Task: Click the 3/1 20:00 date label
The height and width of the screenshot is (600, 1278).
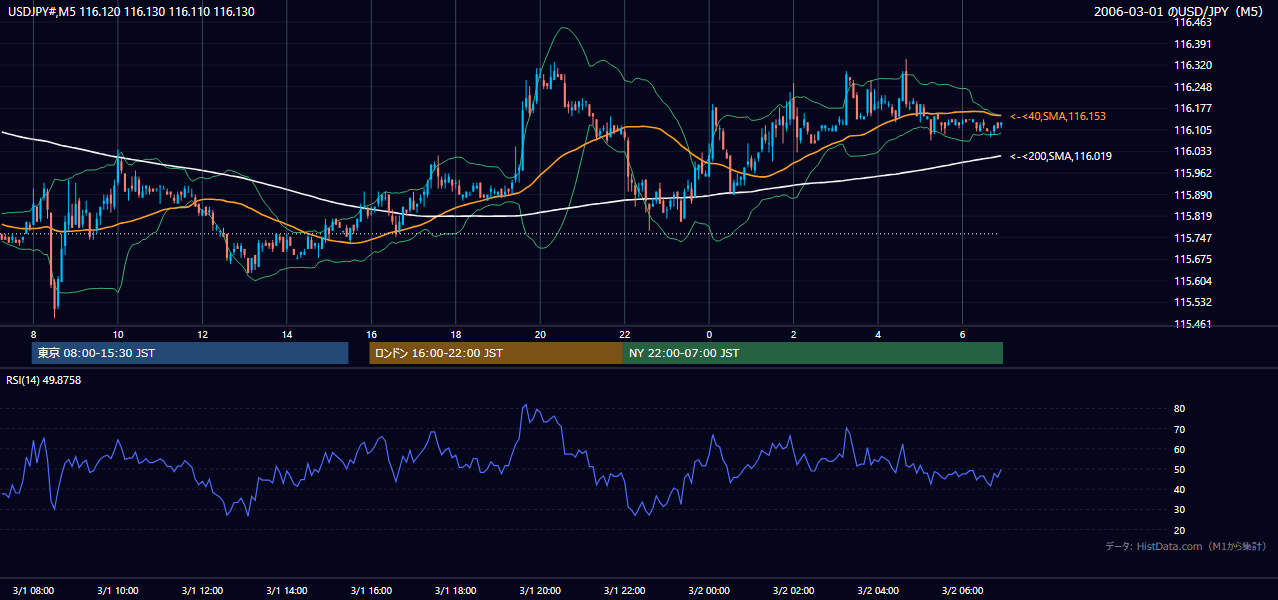Action: tap(540, 590)
